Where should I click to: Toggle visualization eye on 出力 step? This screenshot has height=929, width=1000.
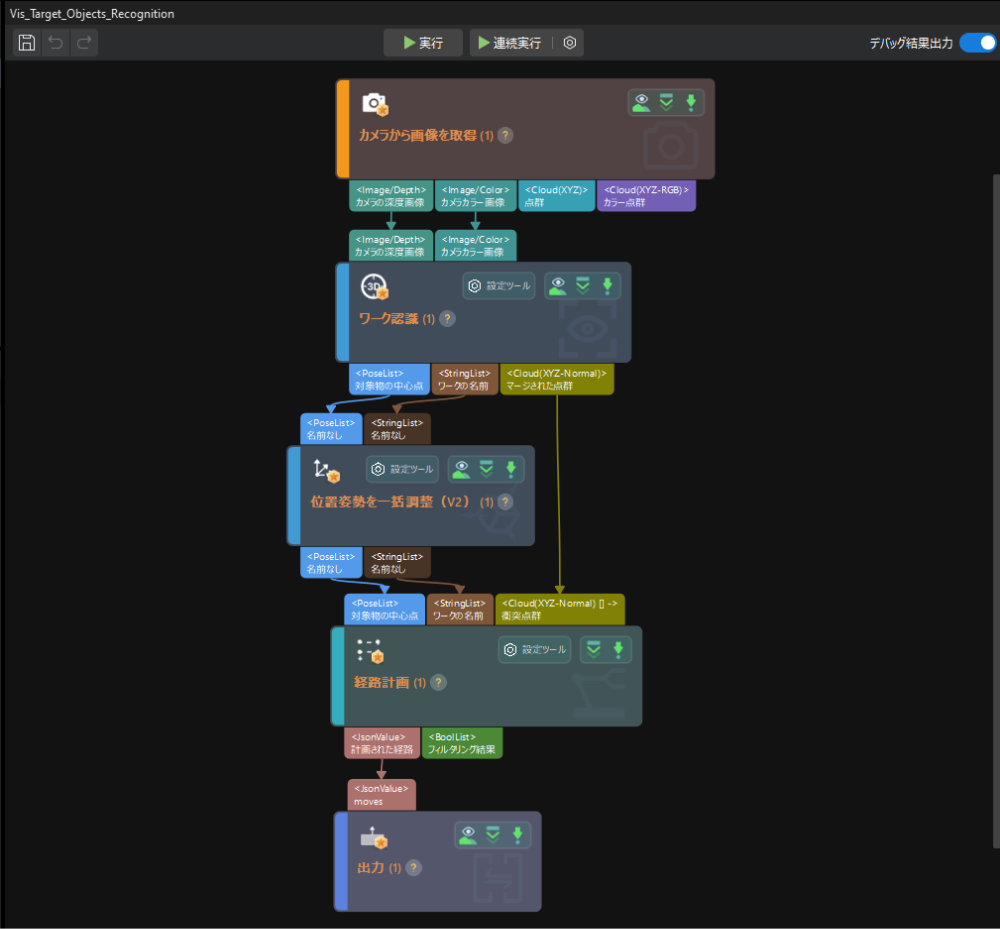[x=468, y=835]
